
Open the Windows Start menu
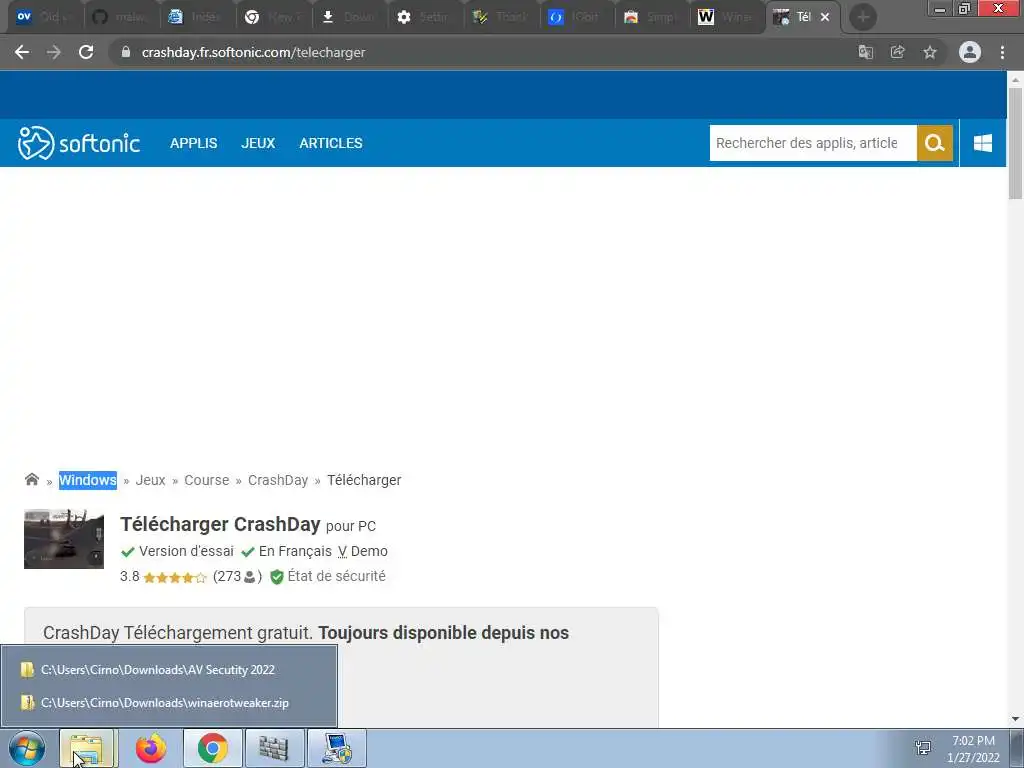[x=27, y=748]
